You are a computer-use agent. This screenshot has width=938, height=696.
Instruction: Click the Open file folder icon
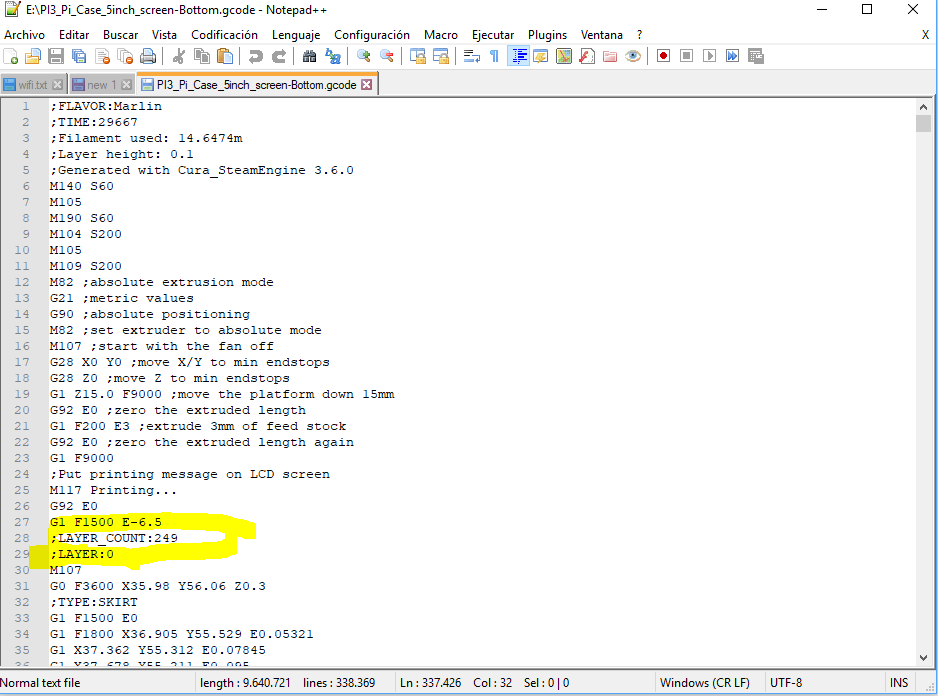pyautogui.click(x=34, y=57)
